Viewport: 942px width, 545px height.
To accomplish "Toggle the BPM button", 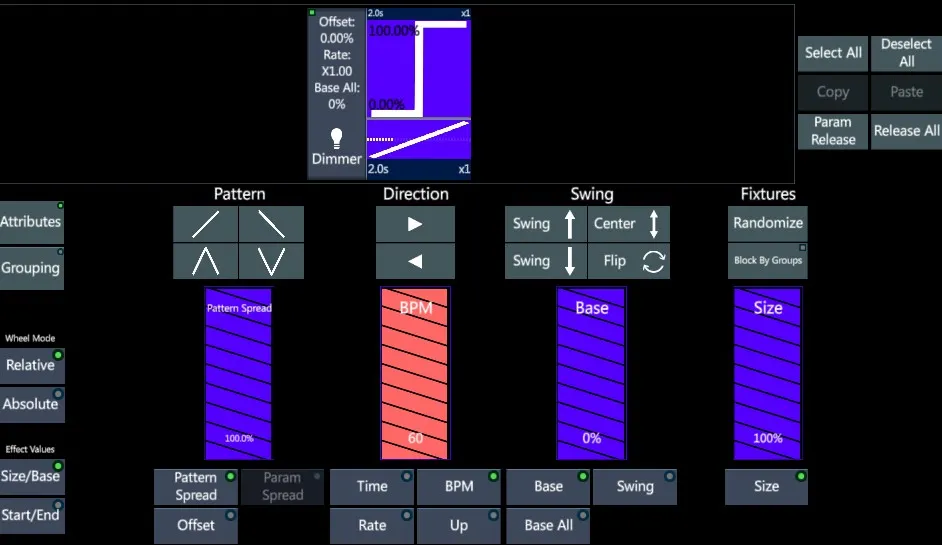I will click(x=459, y=487).
